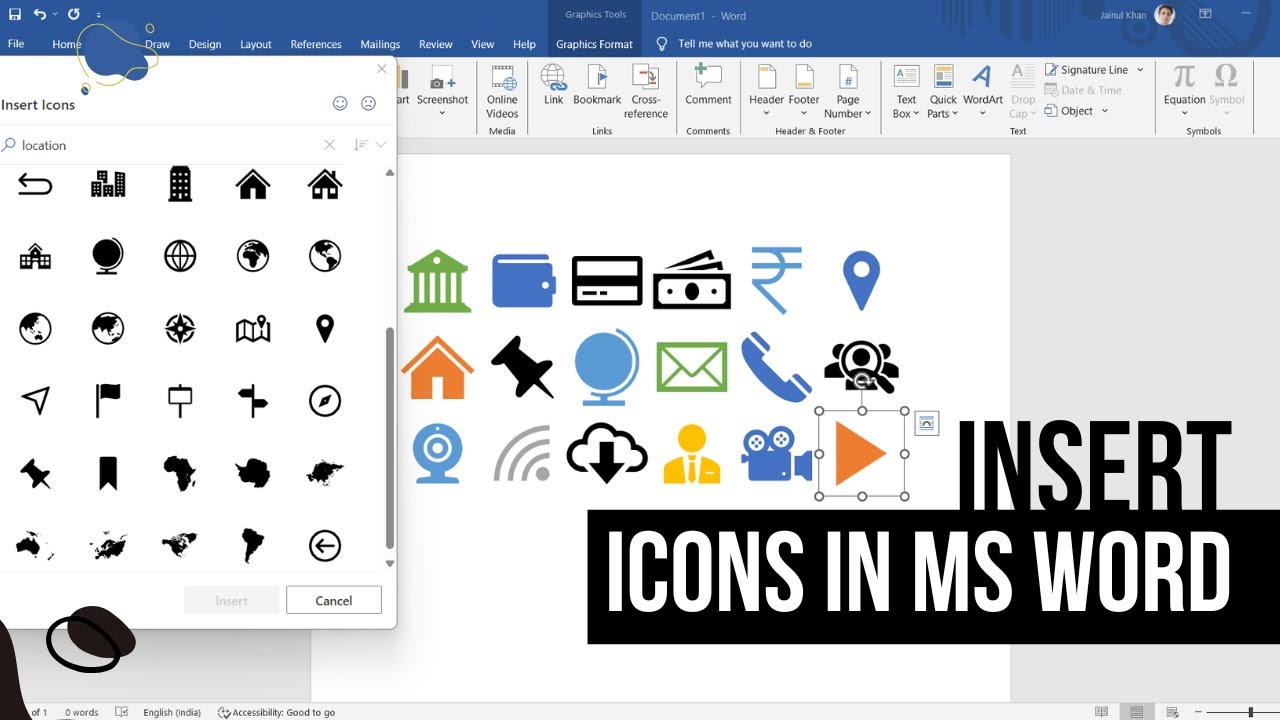Switch to the Review tab

(436, 44)
